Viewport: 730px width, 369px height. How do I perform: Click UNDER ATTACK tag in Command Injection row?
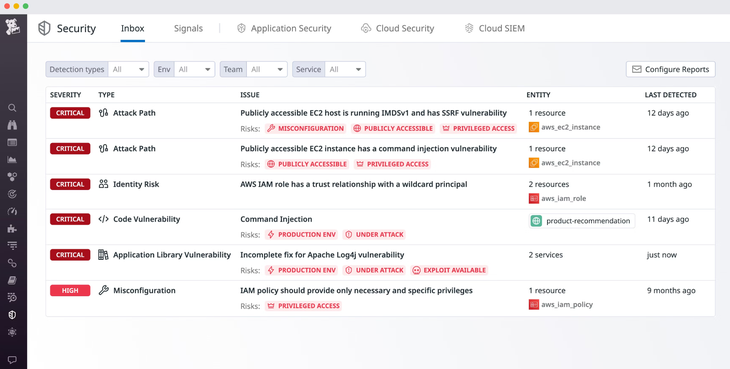click(x=374, y=235)
